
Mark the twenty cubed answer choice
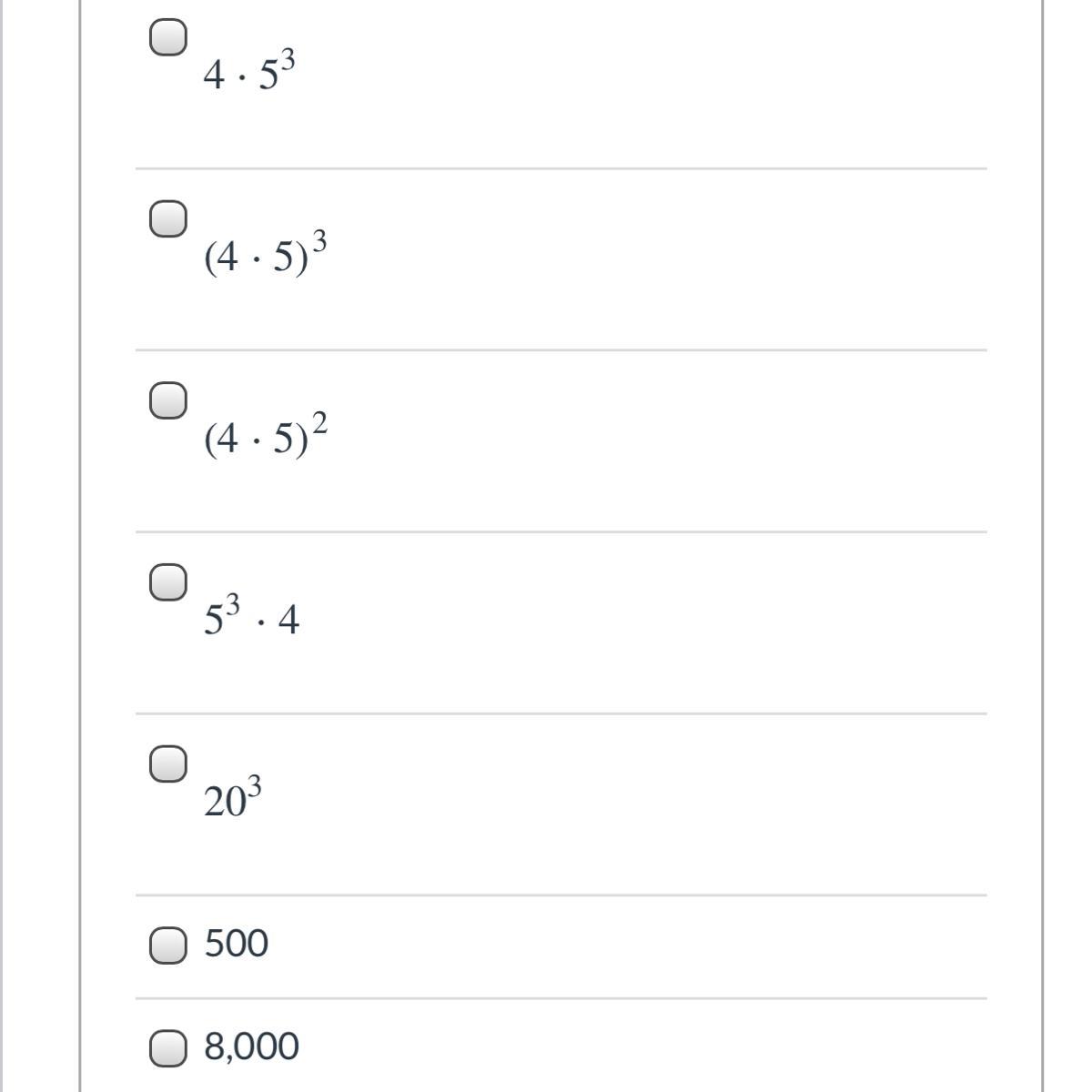coord(168,764)
